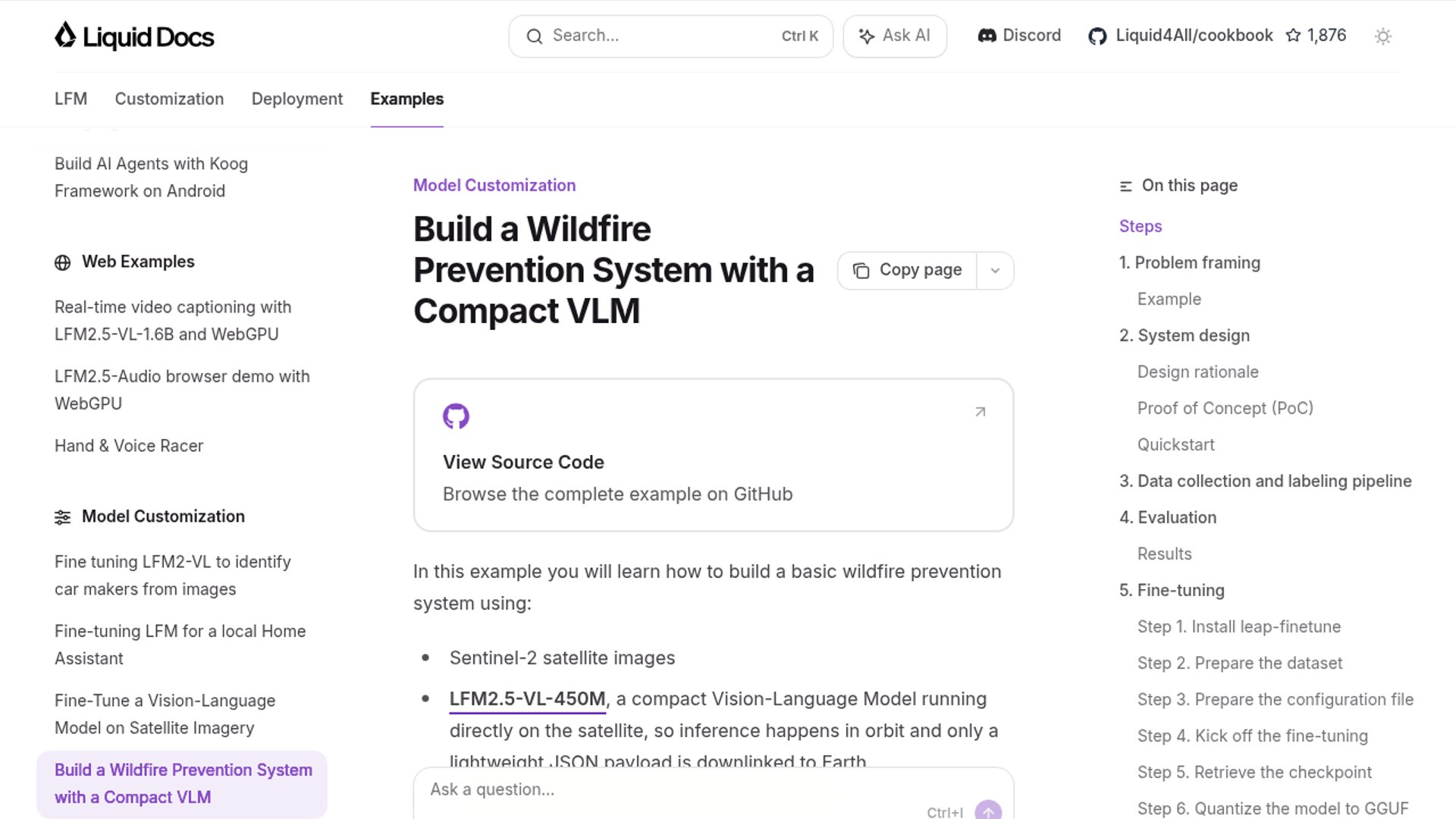Image resolution: width=1456 pixels, height=819 pixels.
Task: Click the Web Examples globe icon
Action: pyautogui.click(x=62, y=262)
